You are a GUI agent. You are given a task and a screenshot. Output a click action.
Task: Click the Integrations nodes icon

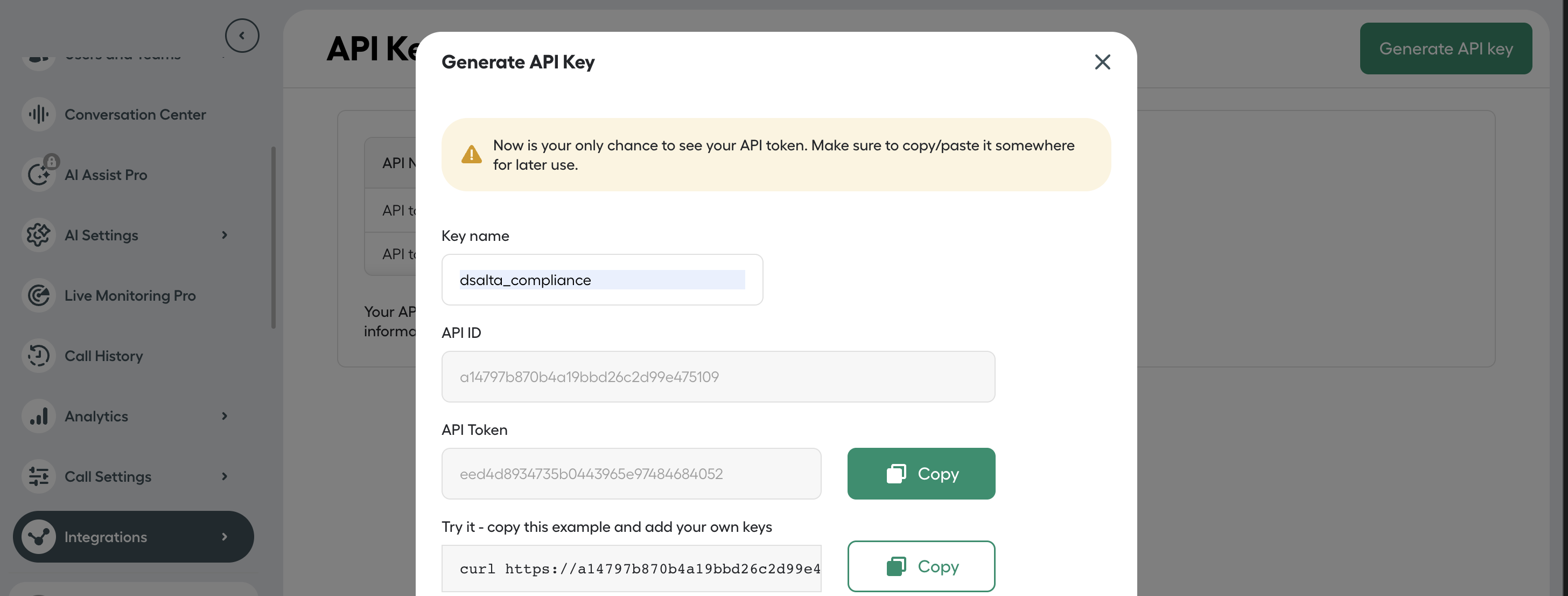point(38,536)
